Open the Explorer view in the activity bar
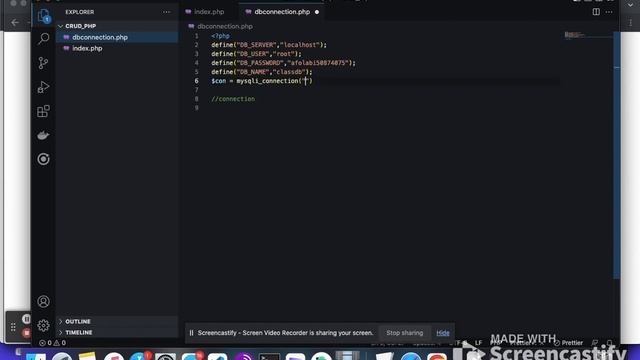 pyautogui.click(x=43, y=16)
